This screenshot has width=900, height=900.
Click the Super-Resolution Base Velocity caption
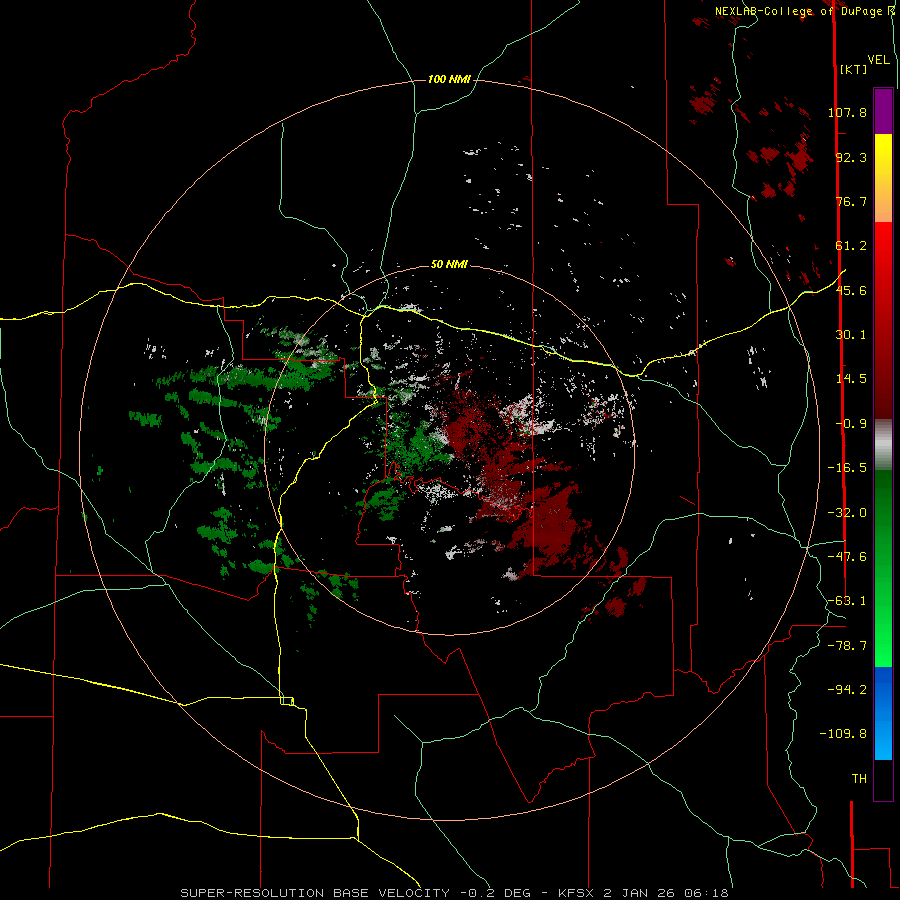[x=455, y=893]
